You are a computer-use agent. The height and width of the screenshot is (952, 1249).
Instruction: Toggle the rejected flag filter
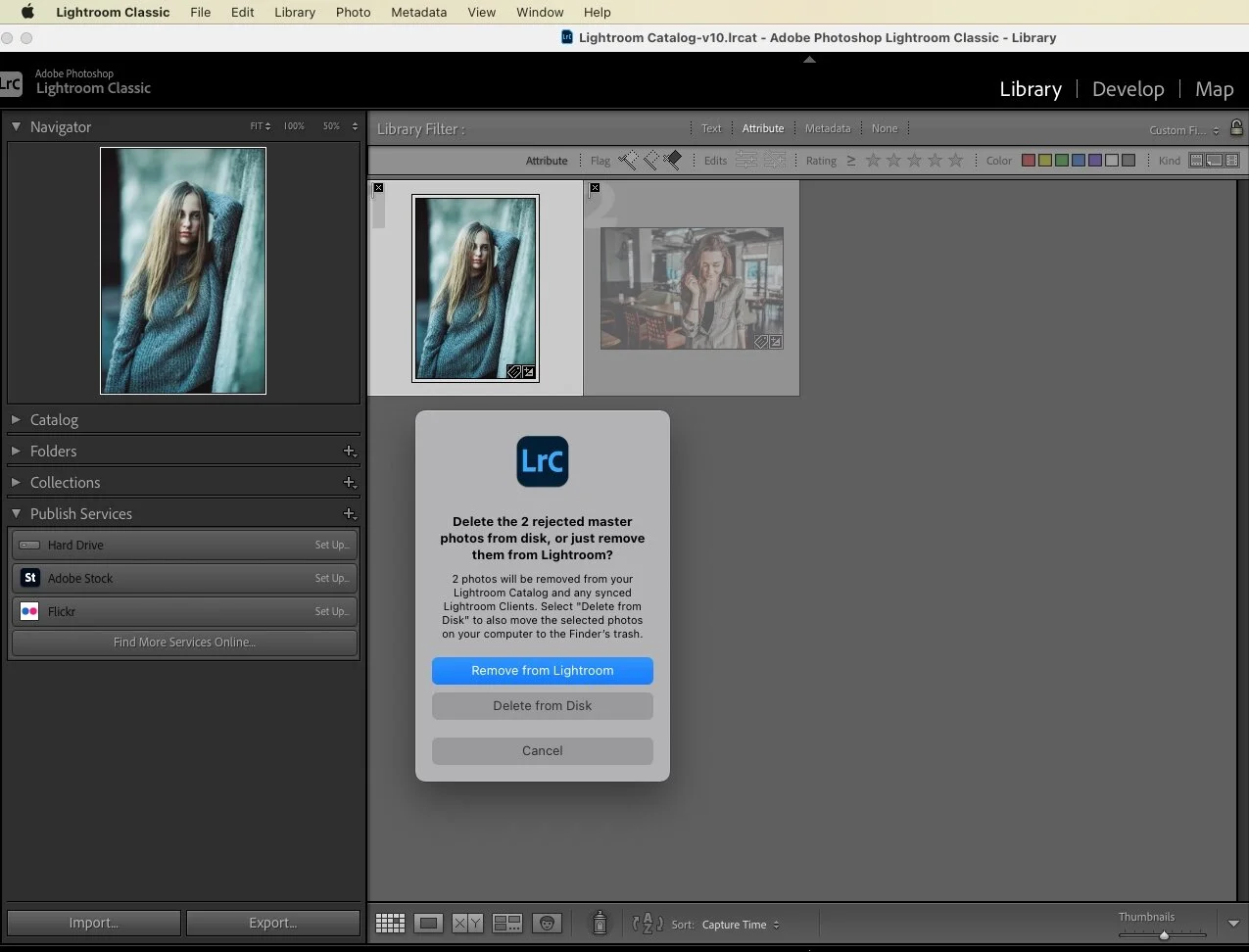673,160
